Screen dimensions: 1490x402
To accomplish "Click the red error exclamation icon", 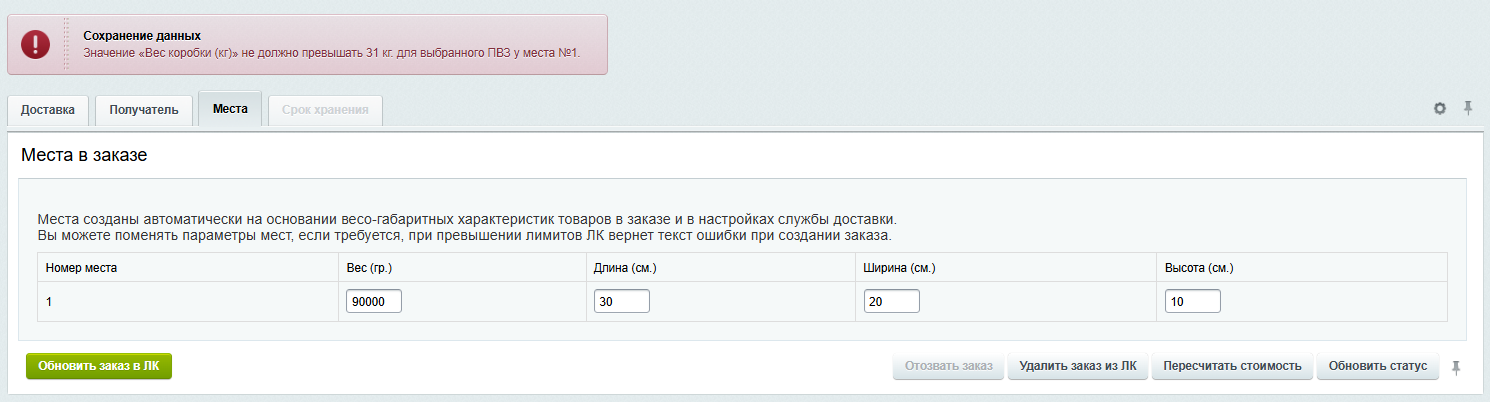I will point(35,44).
